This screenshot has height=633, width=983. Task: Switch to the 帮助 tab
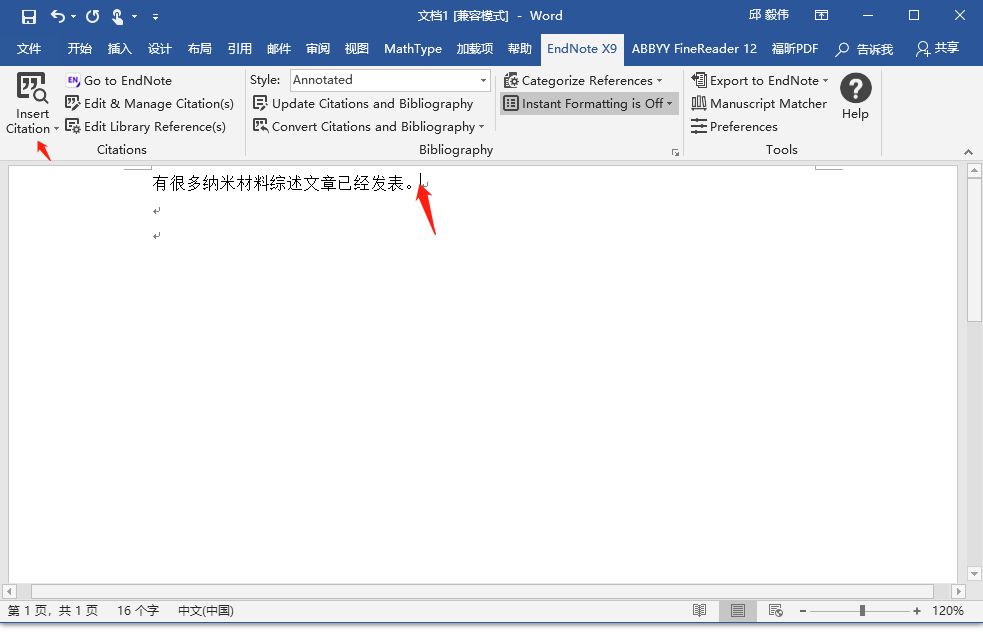pos(520,49)
